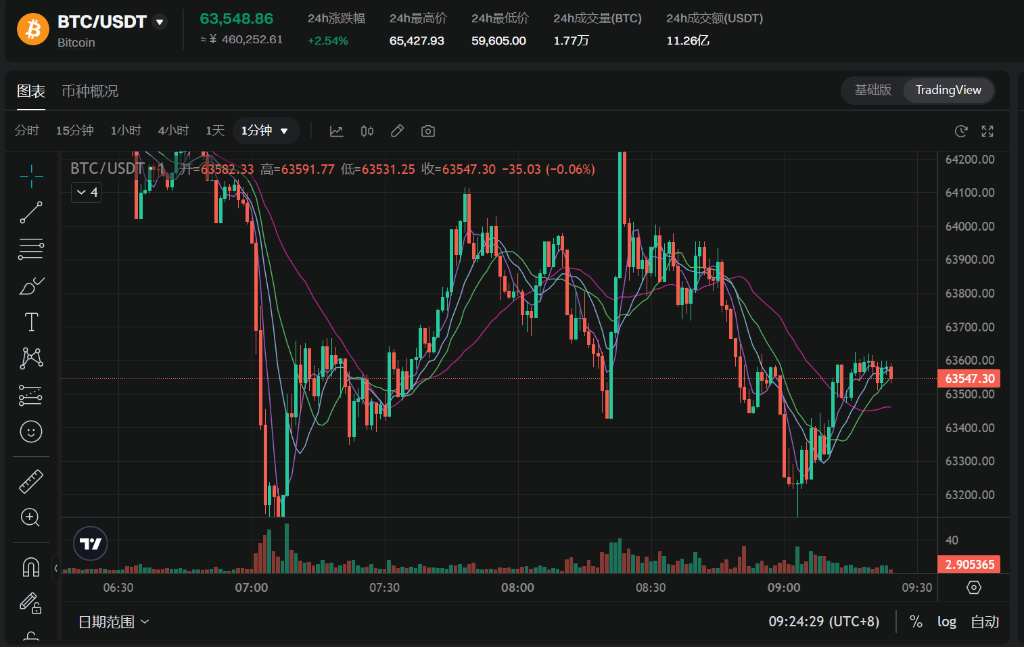The height and width of the screenshot is (647, 1024).
Task: Toggle log scale on price axis
Action: click(x=946, y=621)
